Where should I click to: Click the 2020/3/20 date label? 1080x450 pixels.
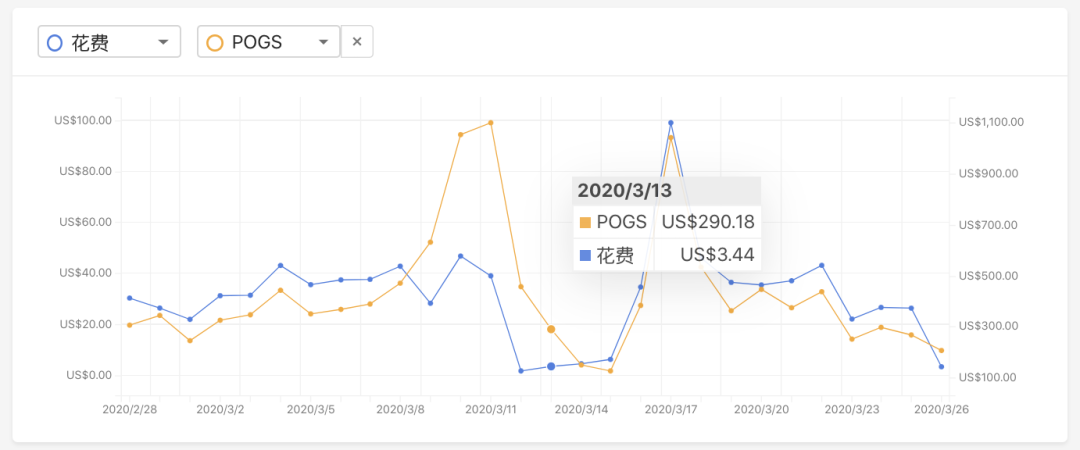click(761, 409)
